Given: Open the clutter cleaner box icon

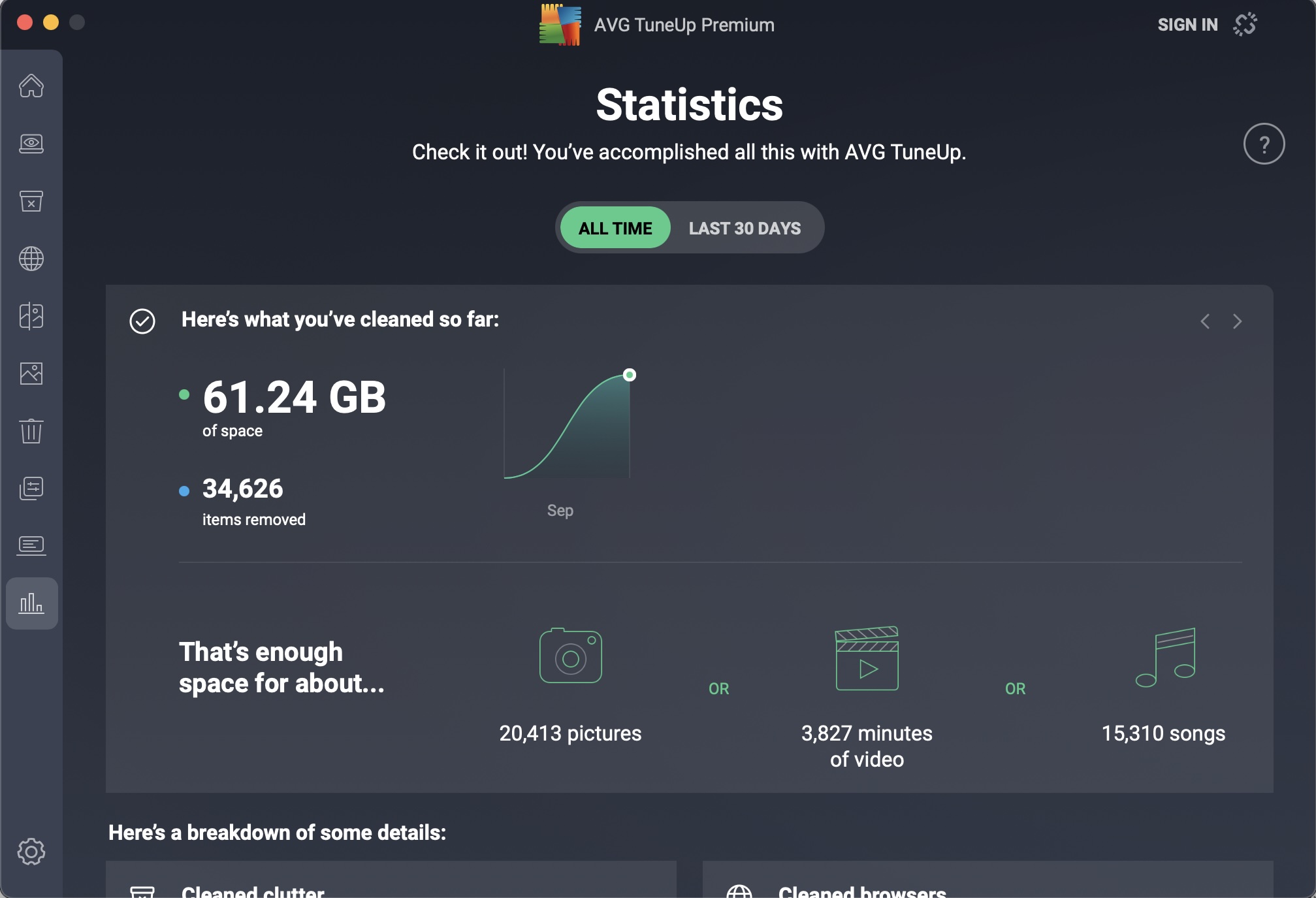Looking at the screenshot, I should 31,201.
